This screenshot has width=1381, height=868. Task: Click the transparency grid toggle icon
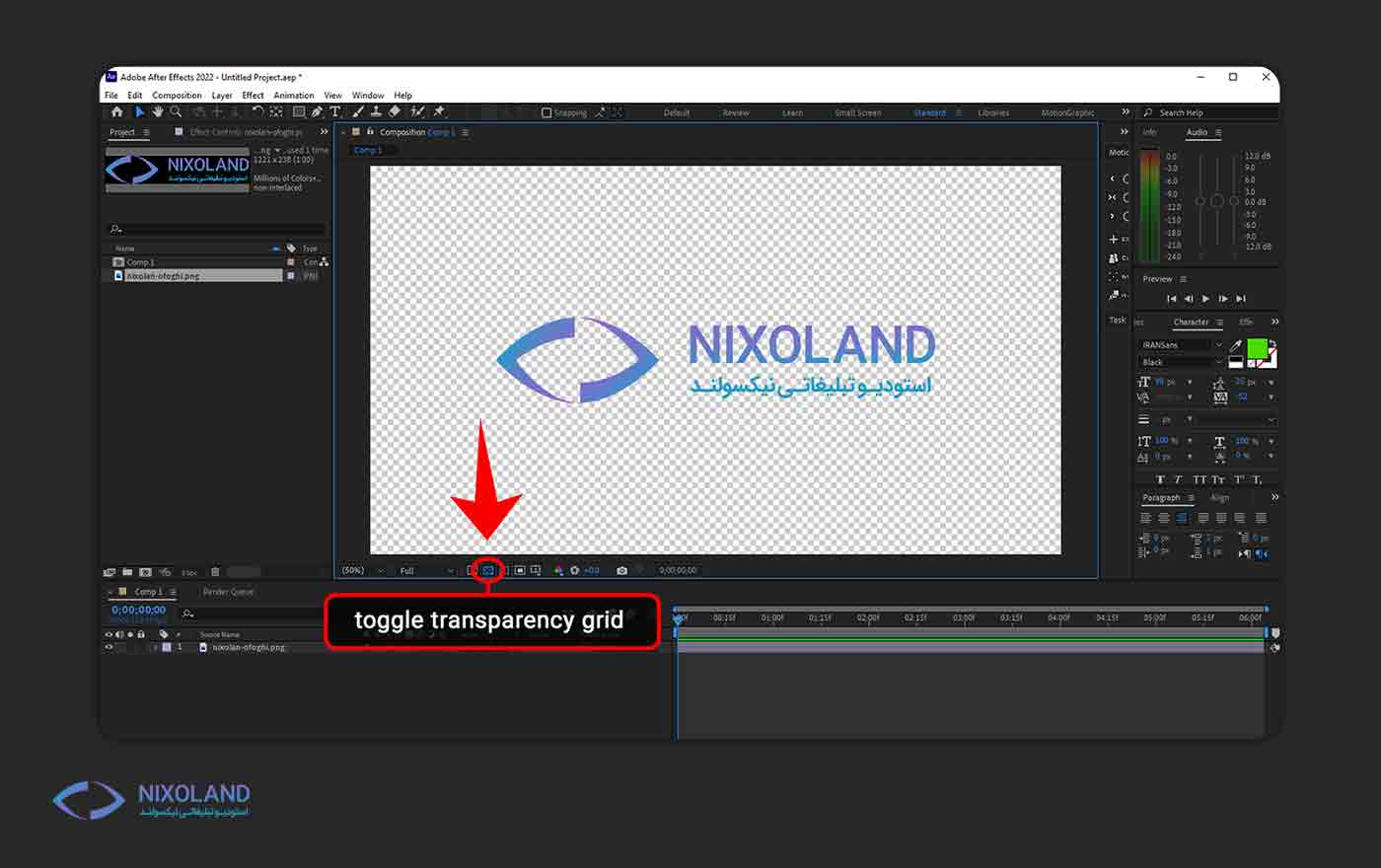488,570
